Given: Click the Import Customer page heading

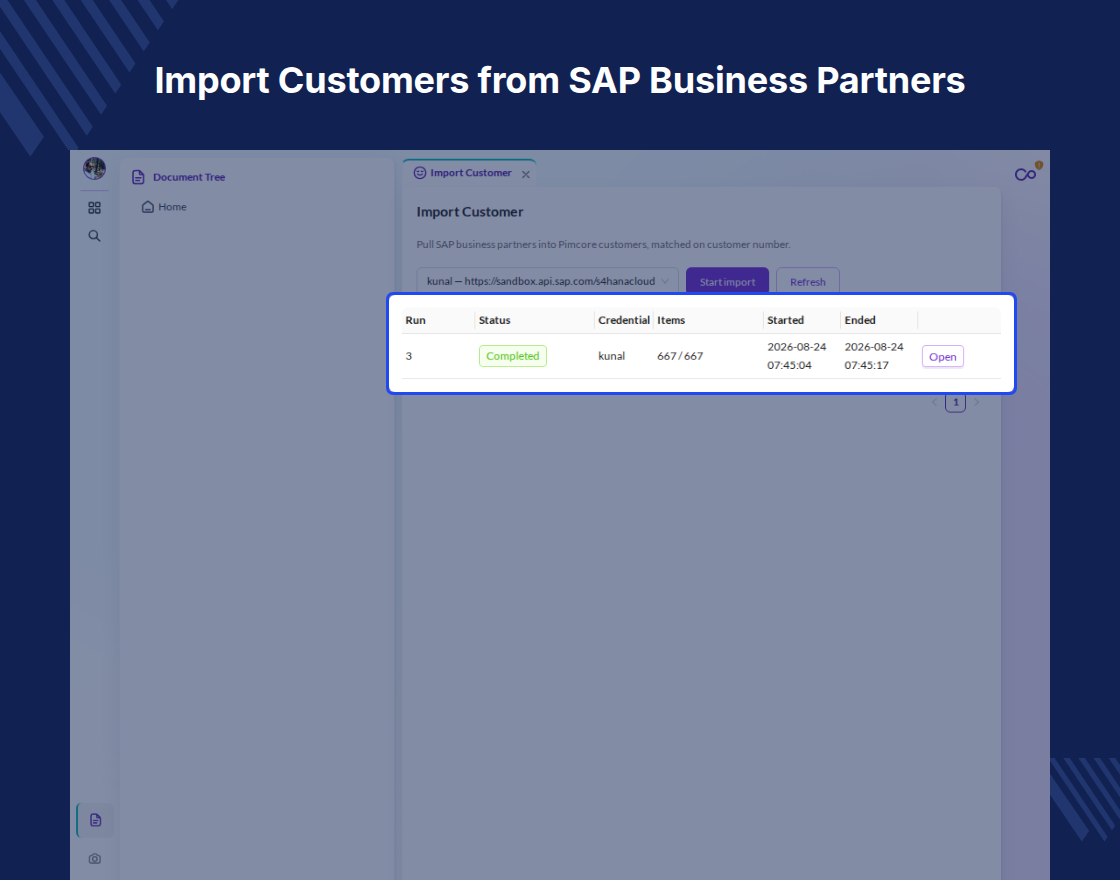Looking at the screenshot, I should click(470, 212).
